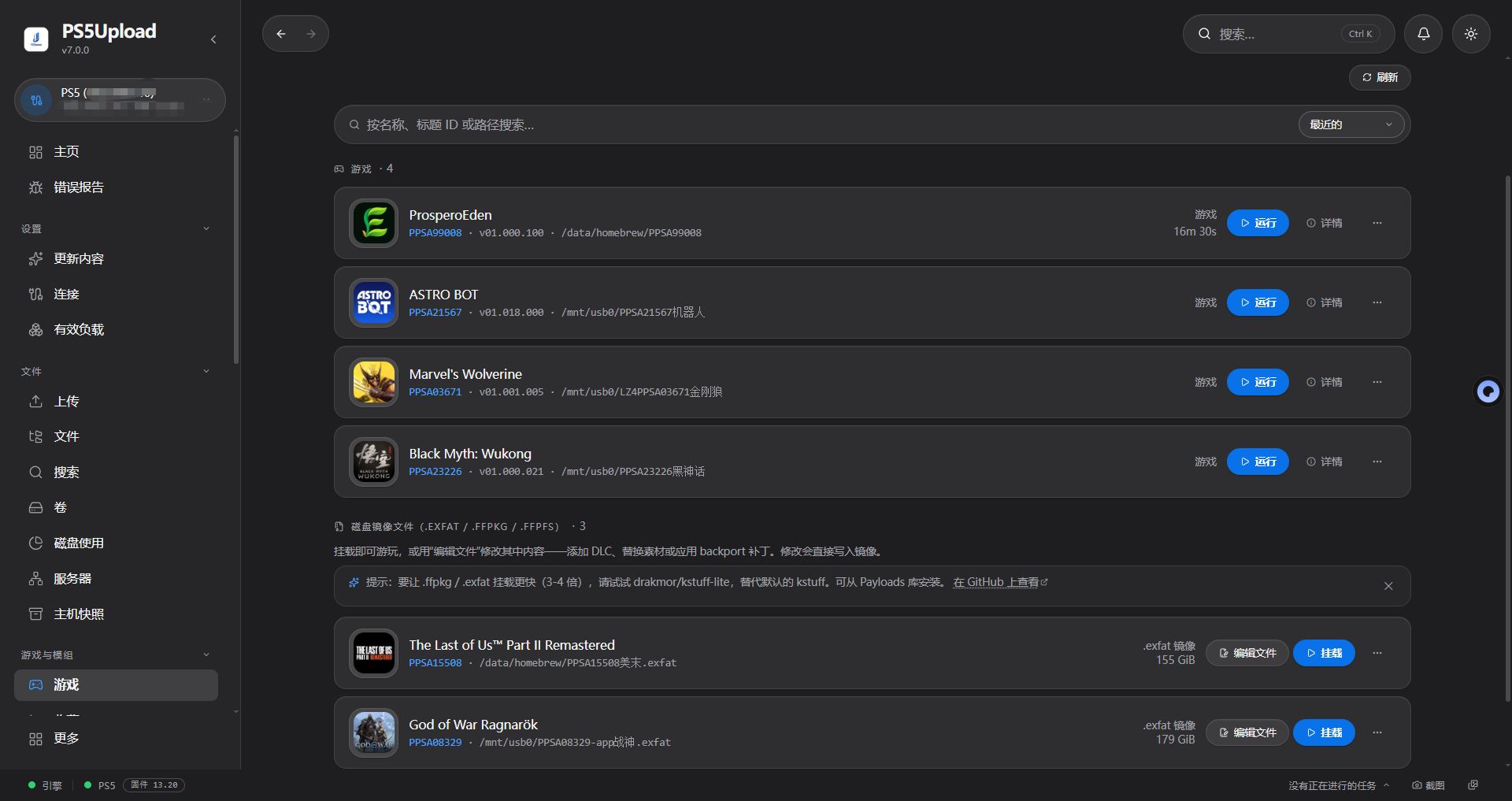Image resolution: width=1512 pixels, height=801 pixels.
Task: Open 主机快照 sidebar item
Action: tap(116, 614)
